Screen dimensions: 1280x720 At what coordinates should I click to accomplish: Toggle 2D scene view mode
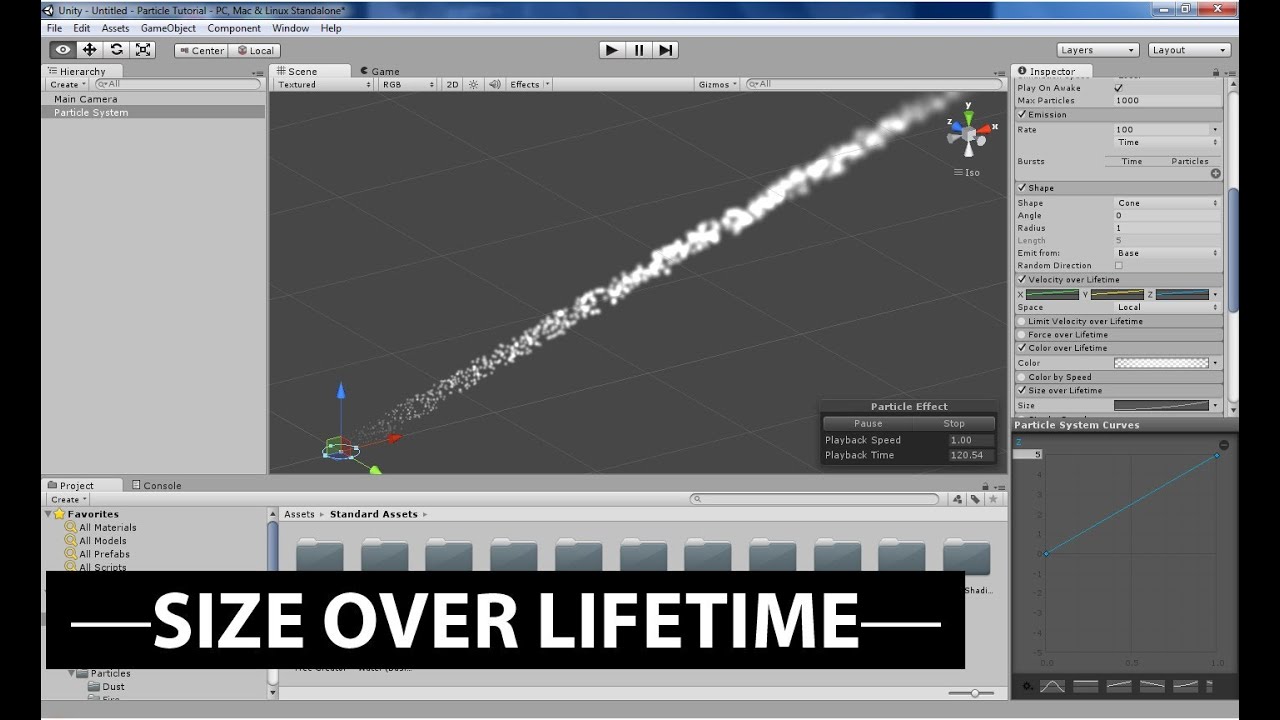452,85
